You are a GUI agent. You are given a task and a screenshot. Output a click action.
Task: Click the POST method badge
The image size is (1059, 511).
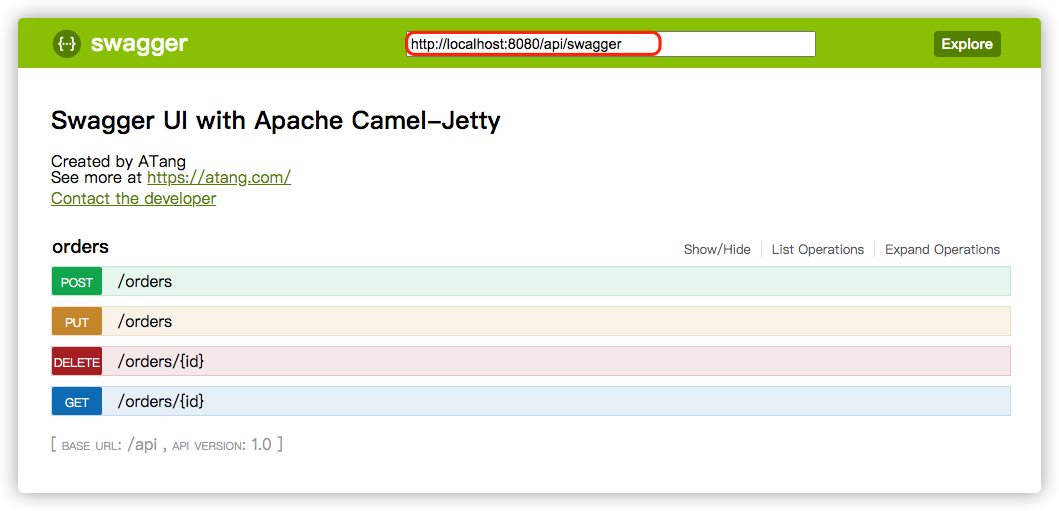(77, 281)
